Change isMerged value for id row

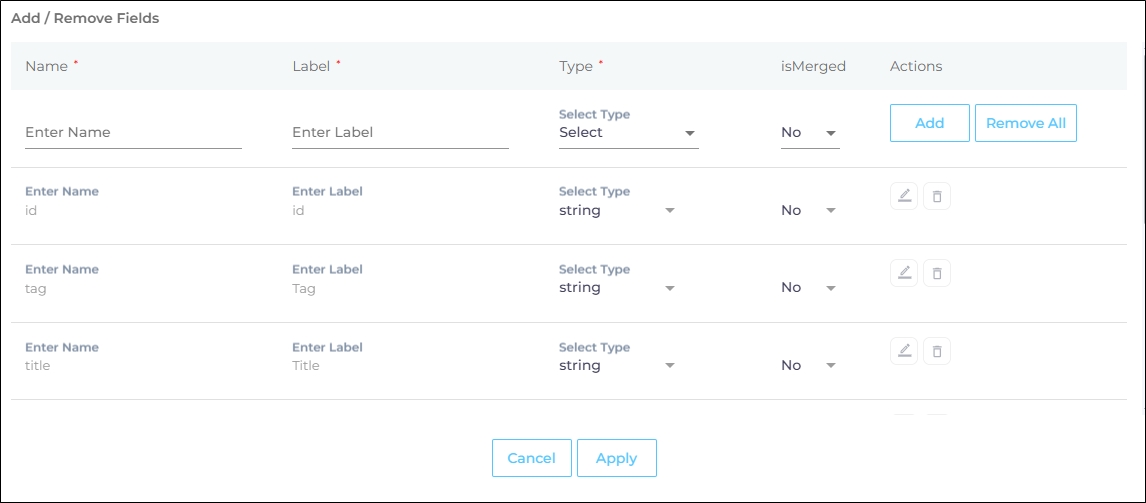pyautogui.click(x=808, y=211)
